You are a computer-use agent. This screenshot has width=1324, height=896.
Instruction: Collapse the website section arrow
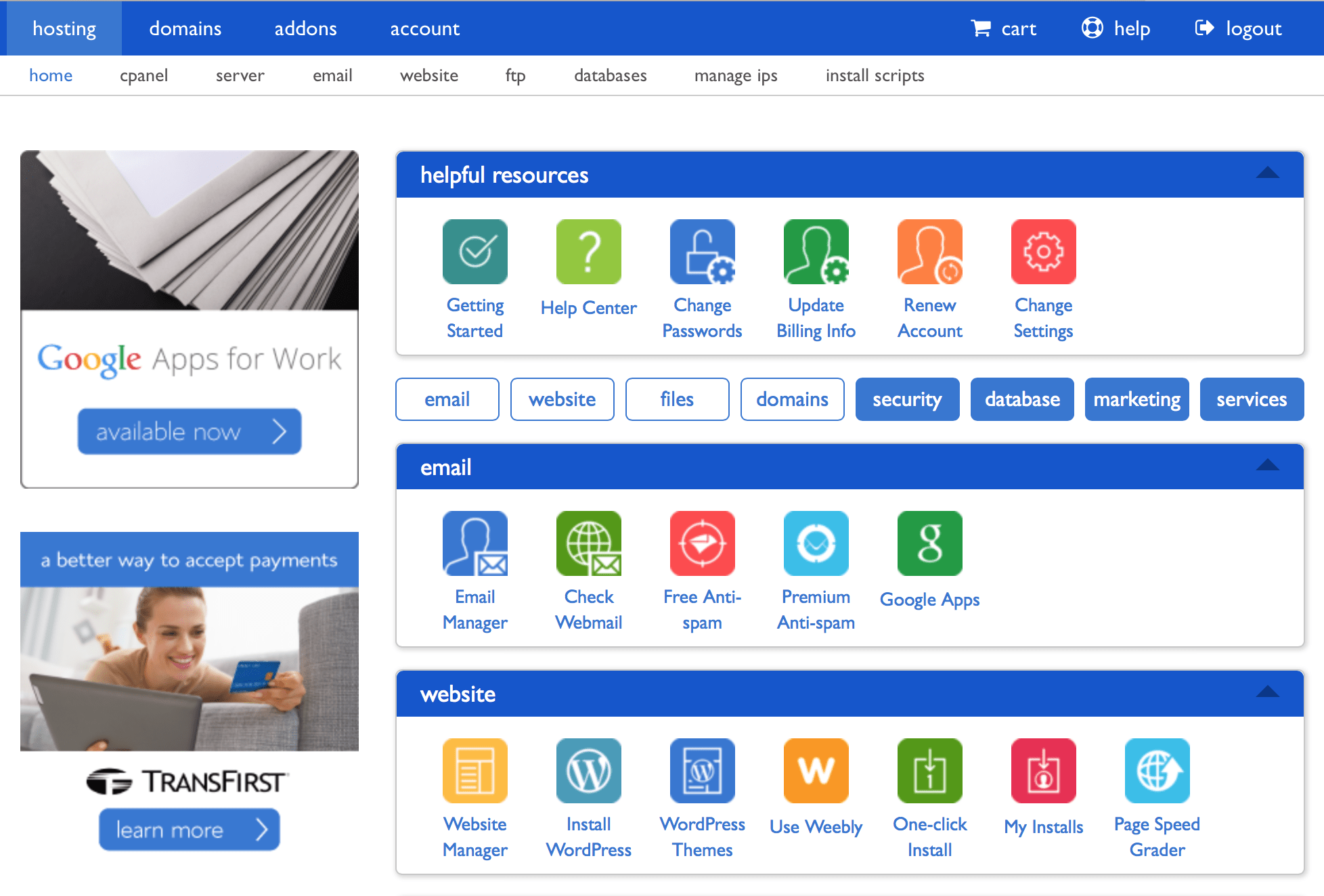coord(1267,692)
